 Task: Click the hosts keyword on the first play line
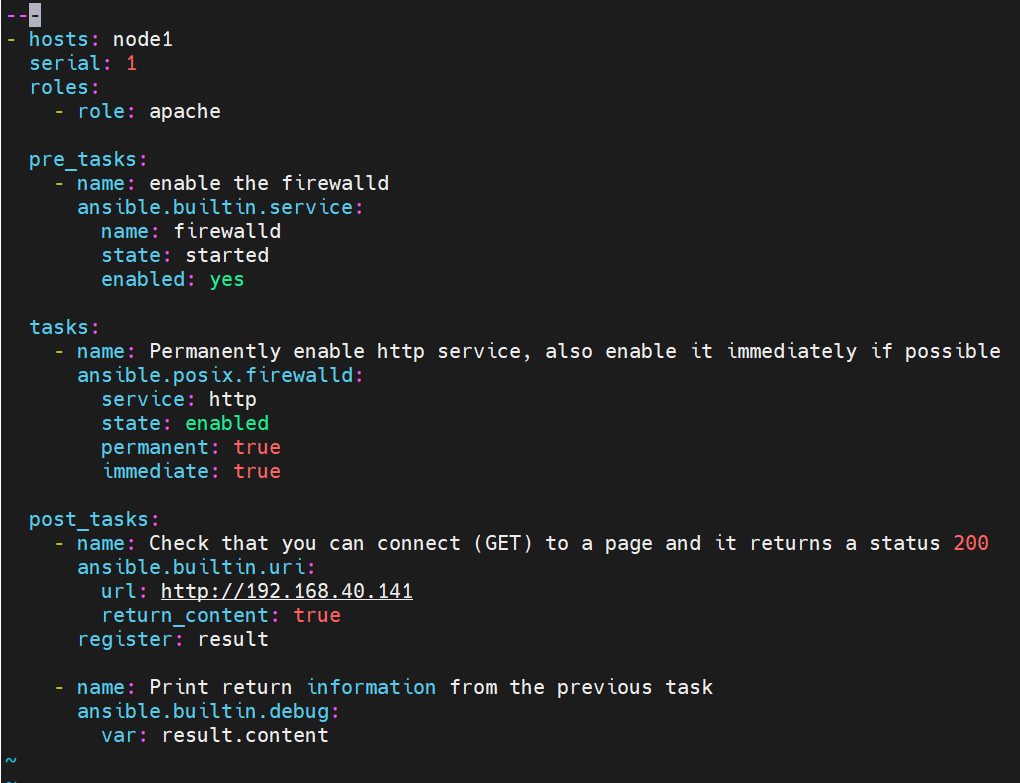[x=58, y=39]
